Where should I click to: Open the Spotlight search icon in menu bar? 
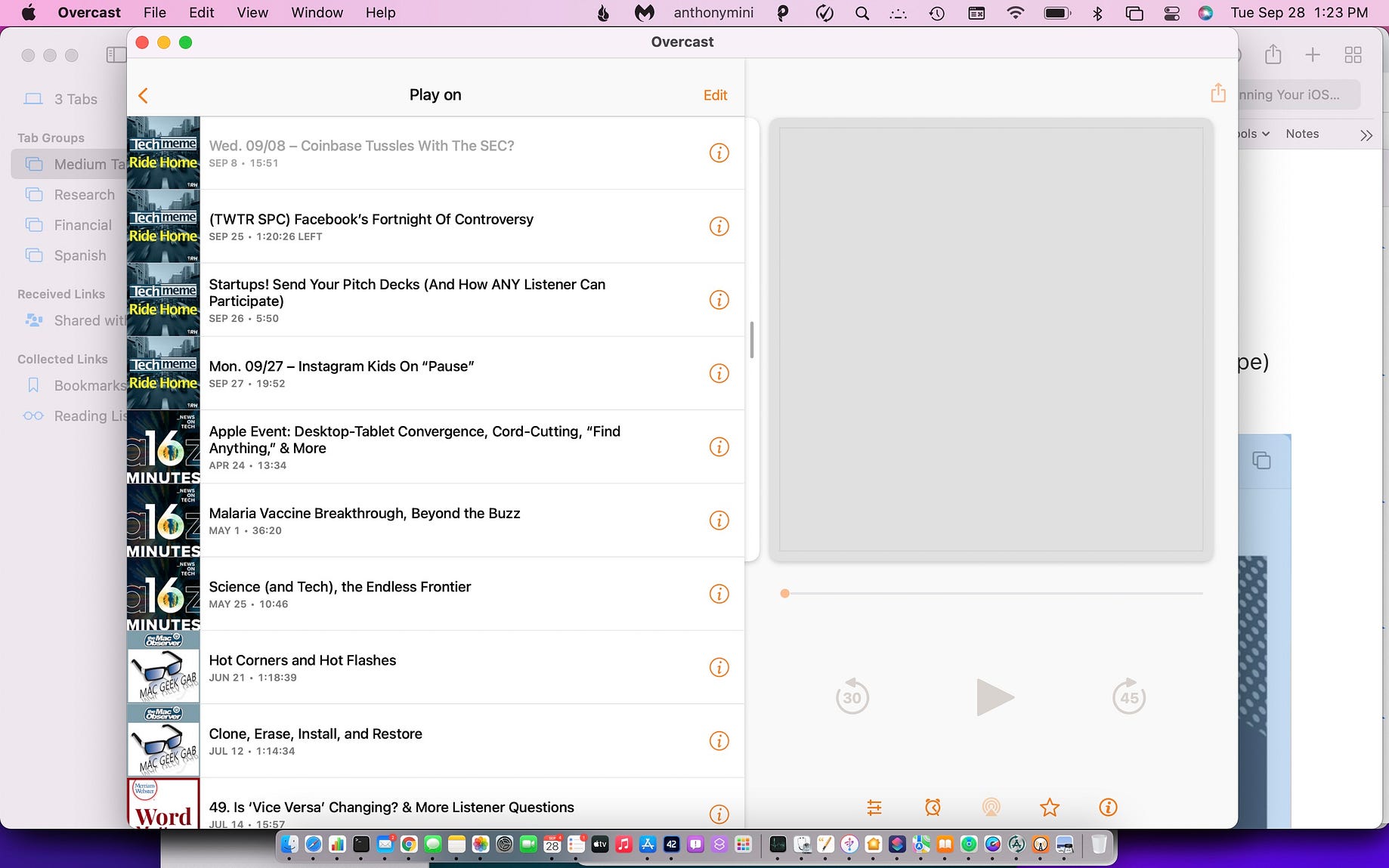tap(862, 13)
